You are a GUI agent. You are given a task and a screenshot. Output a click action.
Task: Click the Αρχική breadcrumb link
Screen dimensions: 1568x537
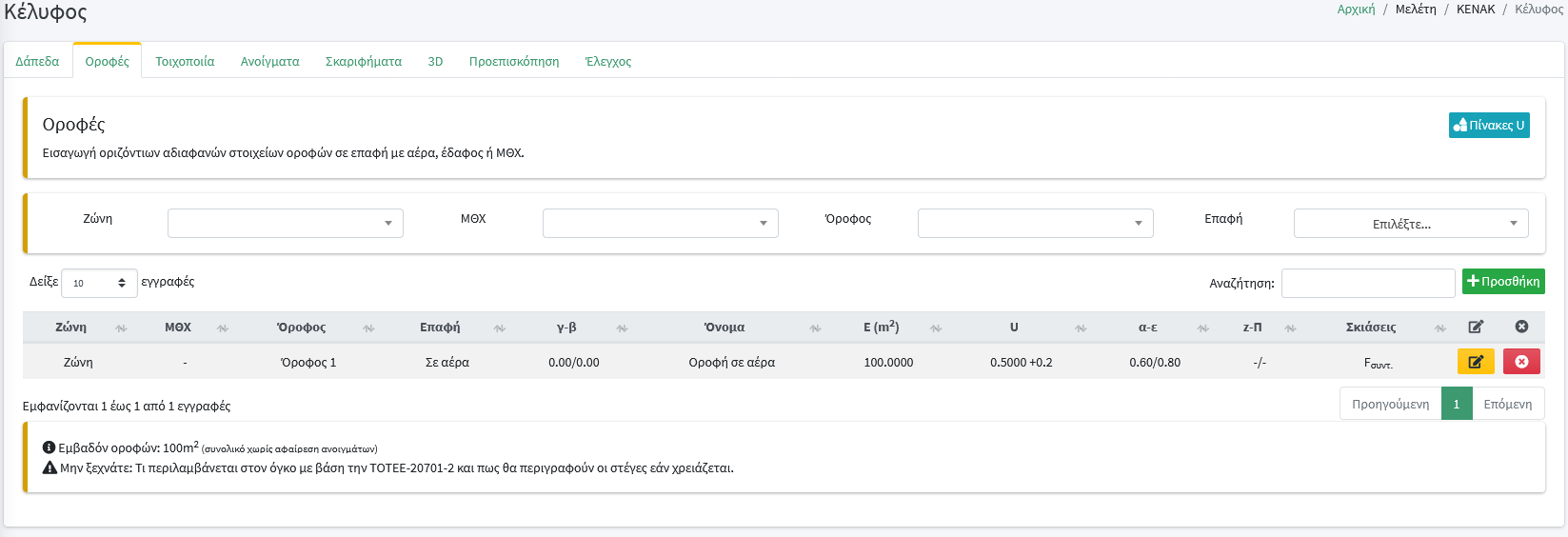(x=1355, y=10)
